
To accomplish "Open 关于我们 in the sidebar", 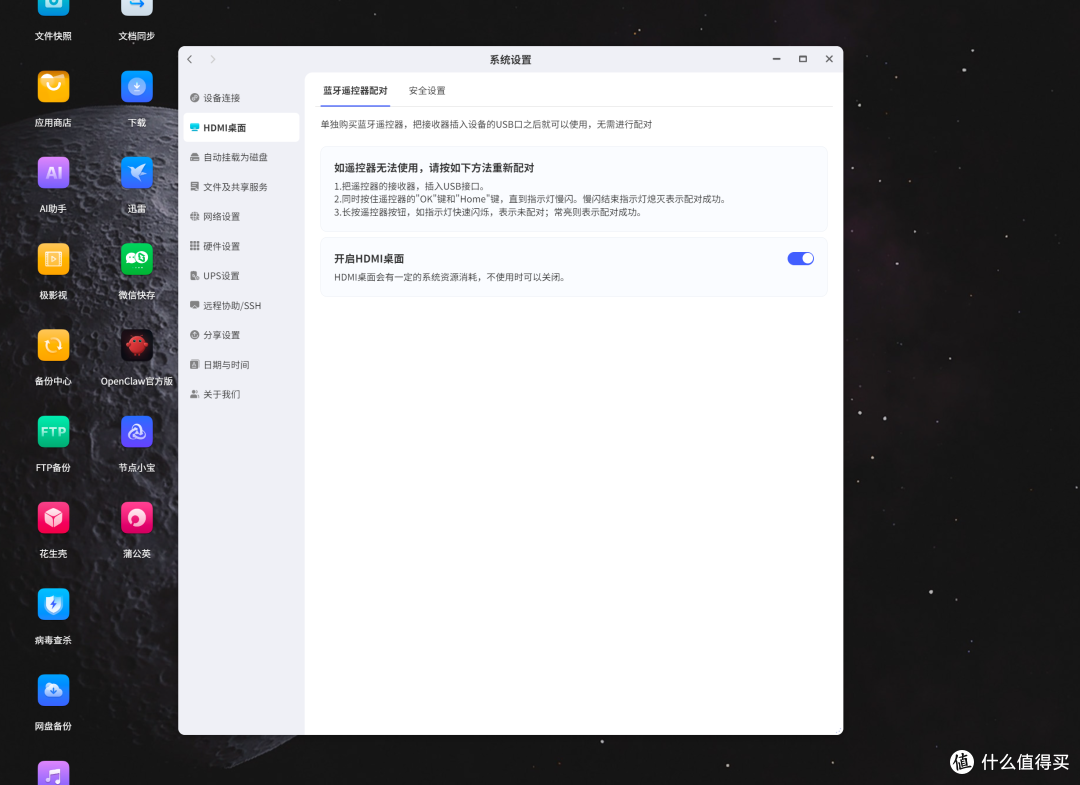I will [x=241, y=394].
